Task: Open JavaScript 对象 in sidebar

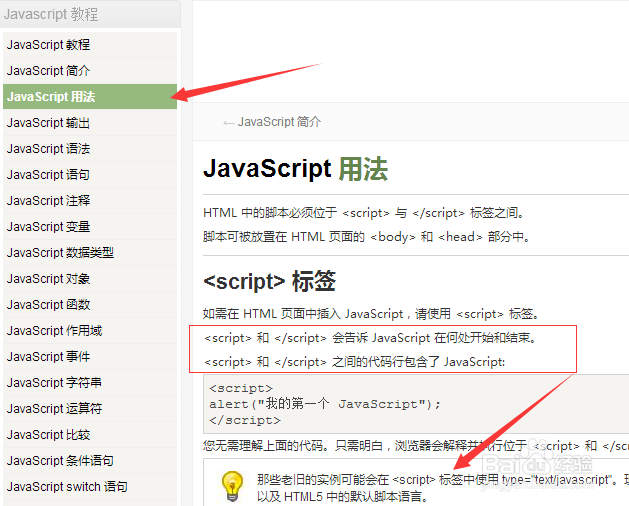Action: coord(90,279)
